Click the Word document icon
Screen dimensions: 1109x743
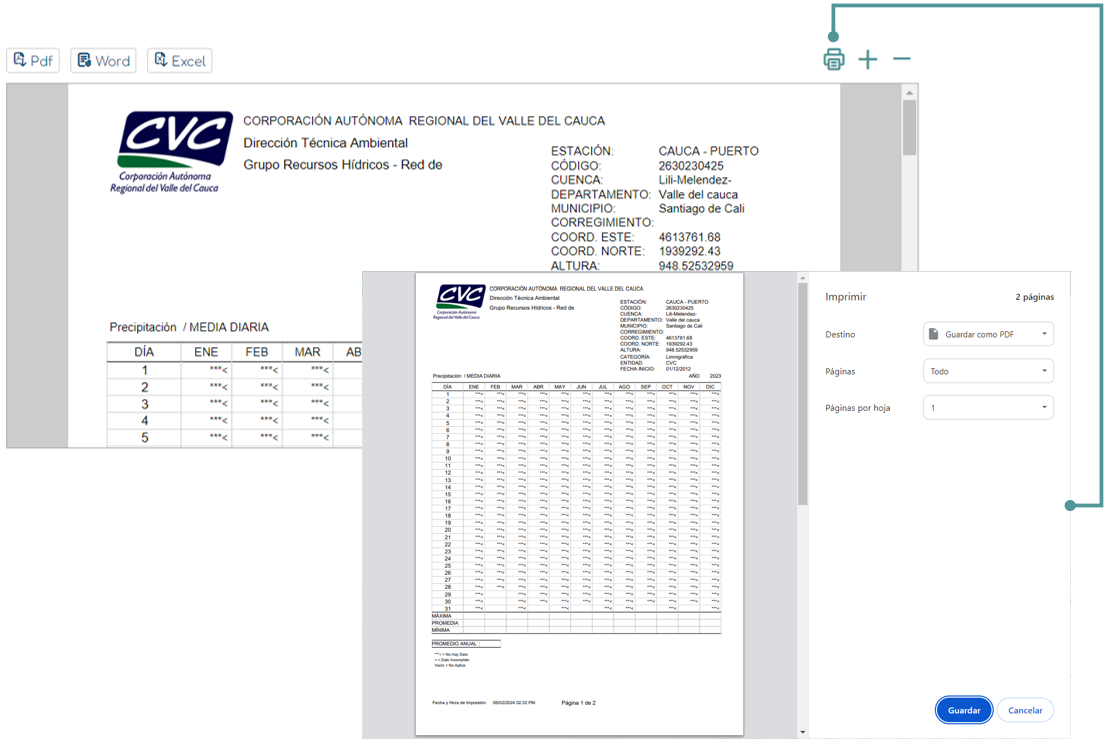pos(84,60)
